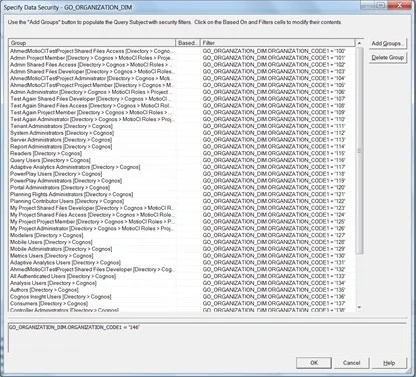This screenshot has height=377, width=416.
Task: Cancel the data security dialog
Action: click(x=351, y=363)
